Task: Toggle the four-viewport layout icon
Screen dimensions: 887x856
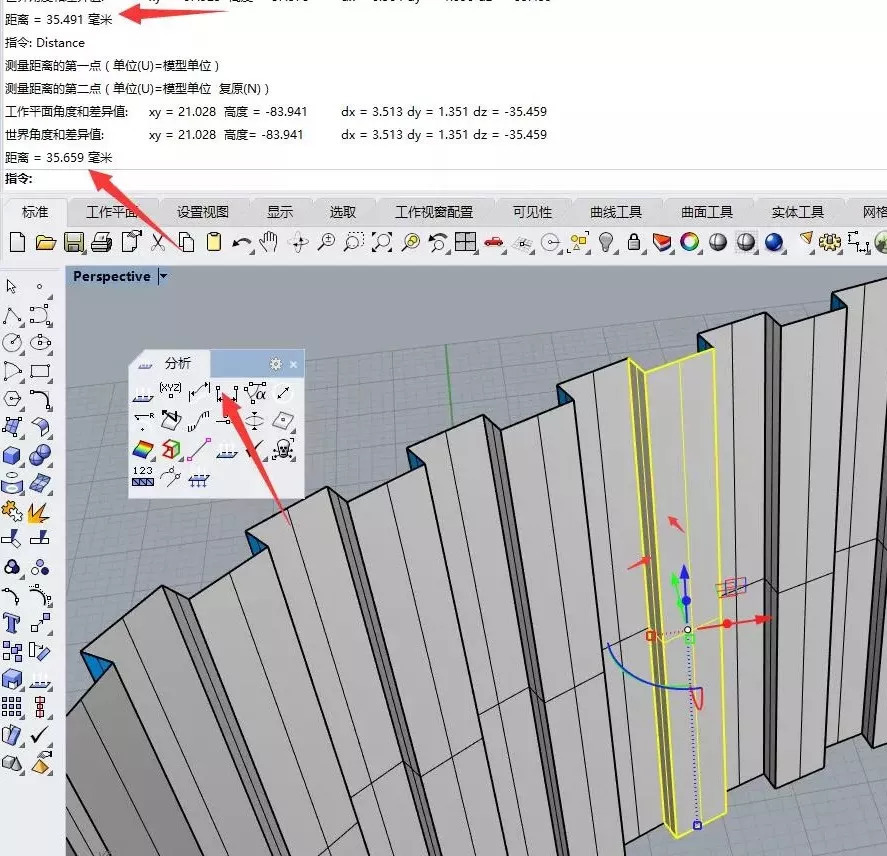Action: [465, 242]
